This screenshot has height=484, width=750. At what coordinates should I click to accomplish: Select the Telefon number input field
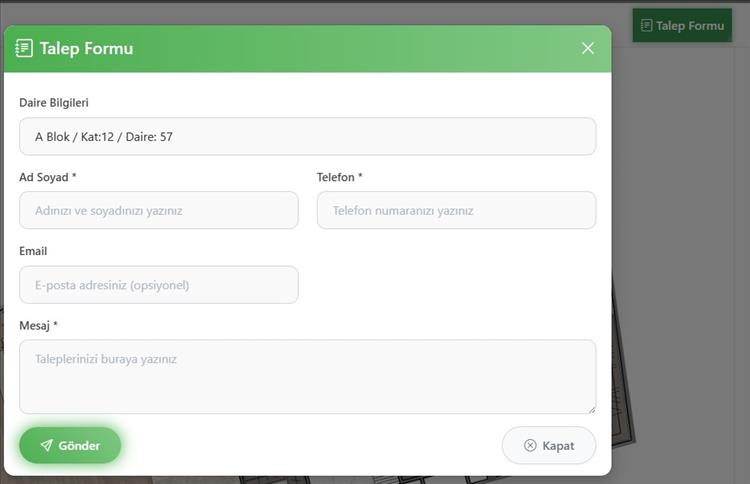[x=456, y=211]
